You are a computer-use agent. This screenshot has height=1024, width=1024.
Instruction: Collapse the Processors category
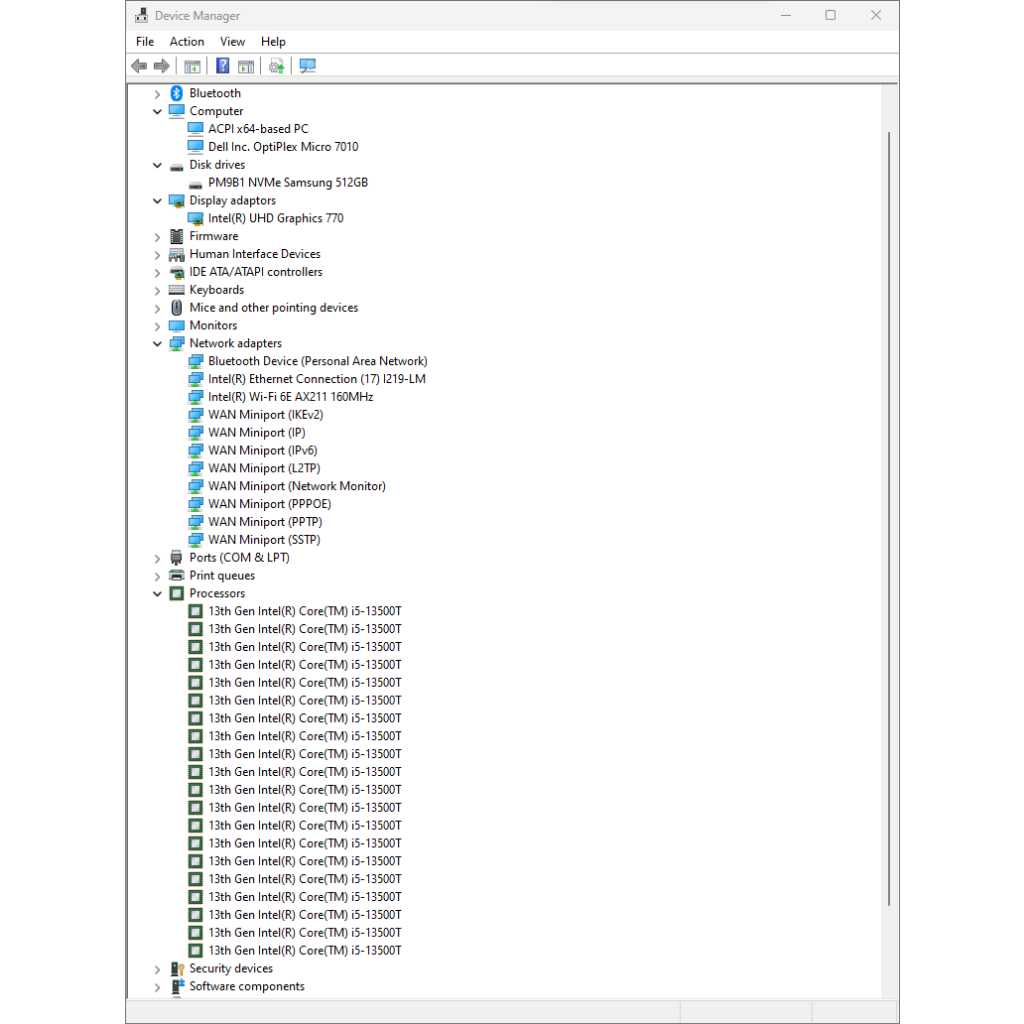pyautogui.click(x=157, y=594)
